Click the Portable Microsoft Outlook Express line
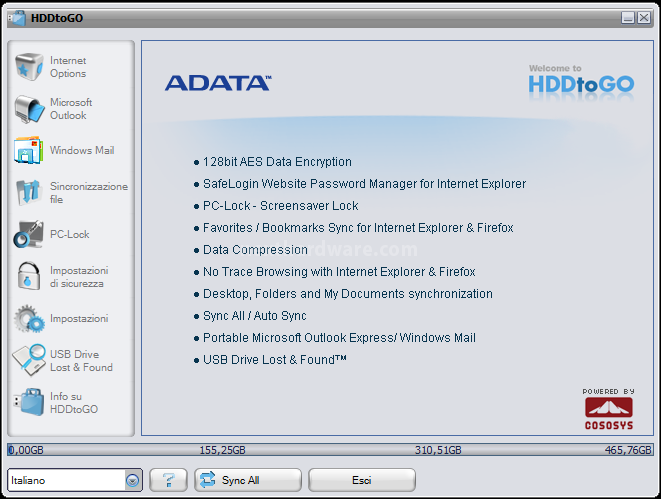The width and height of the screenshot is (661, 499). [x=339, y=338]
